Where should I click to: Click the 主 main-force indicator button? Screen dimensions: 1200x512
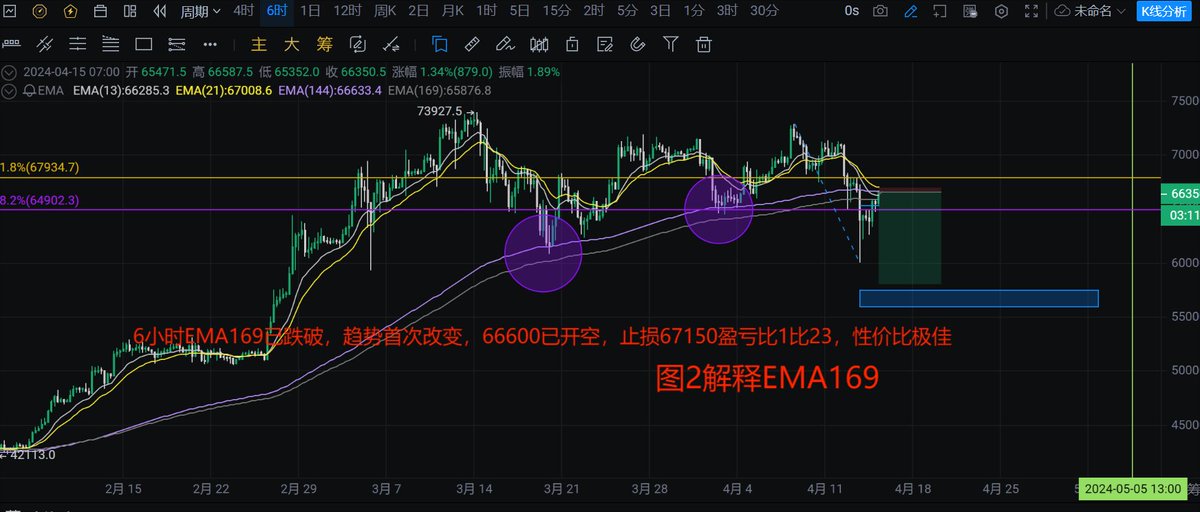click(x=260, y=45)
